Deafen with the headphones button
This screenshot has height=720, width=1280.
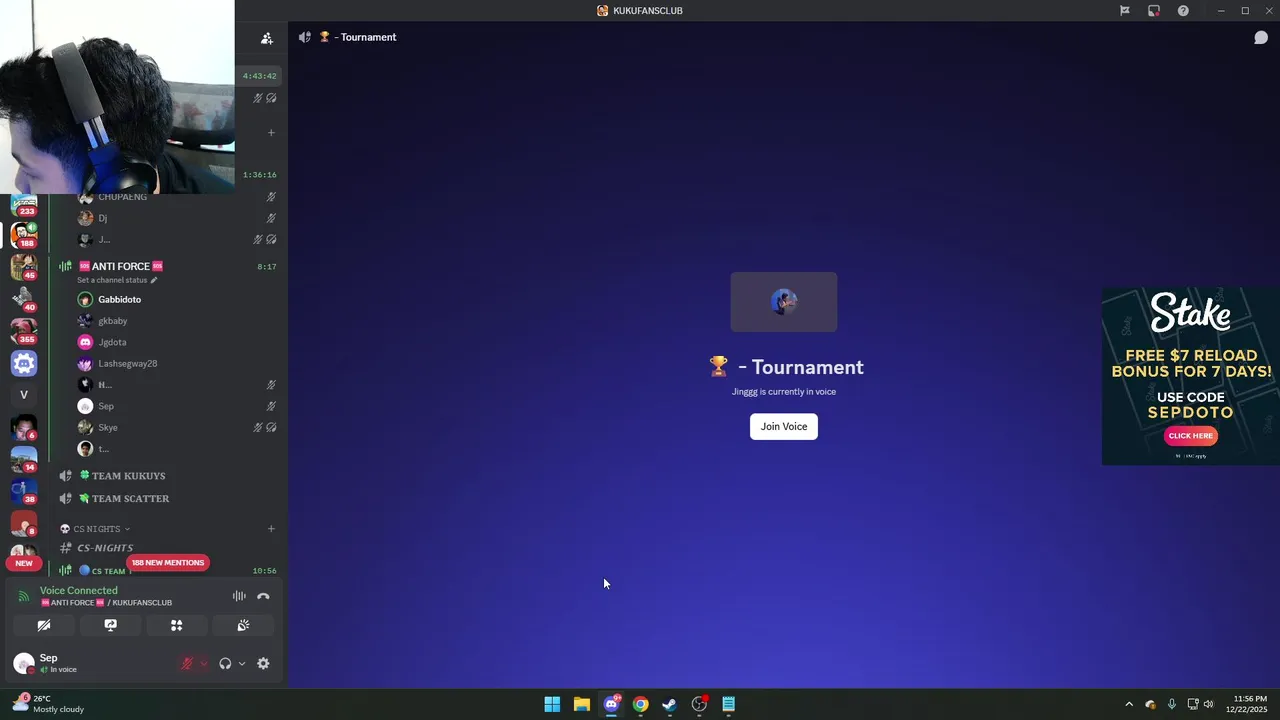point(225,663)
